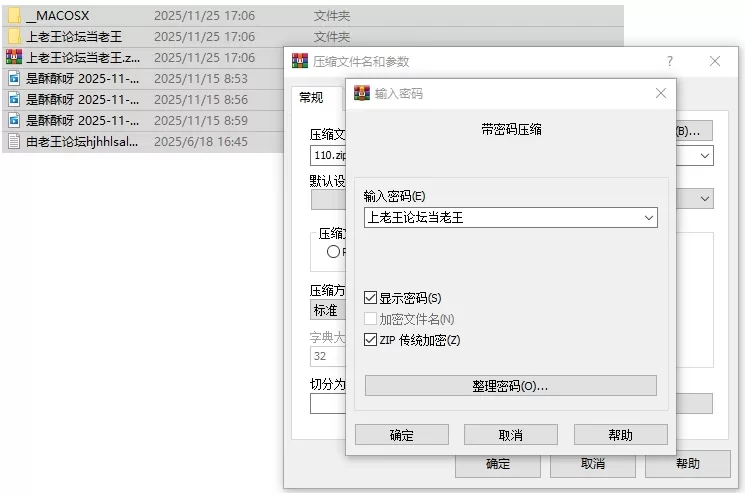The image size is (745, 495).
Task: Expand the 输入密码(E) password dropdown arrow
Action: pos(649,218)
